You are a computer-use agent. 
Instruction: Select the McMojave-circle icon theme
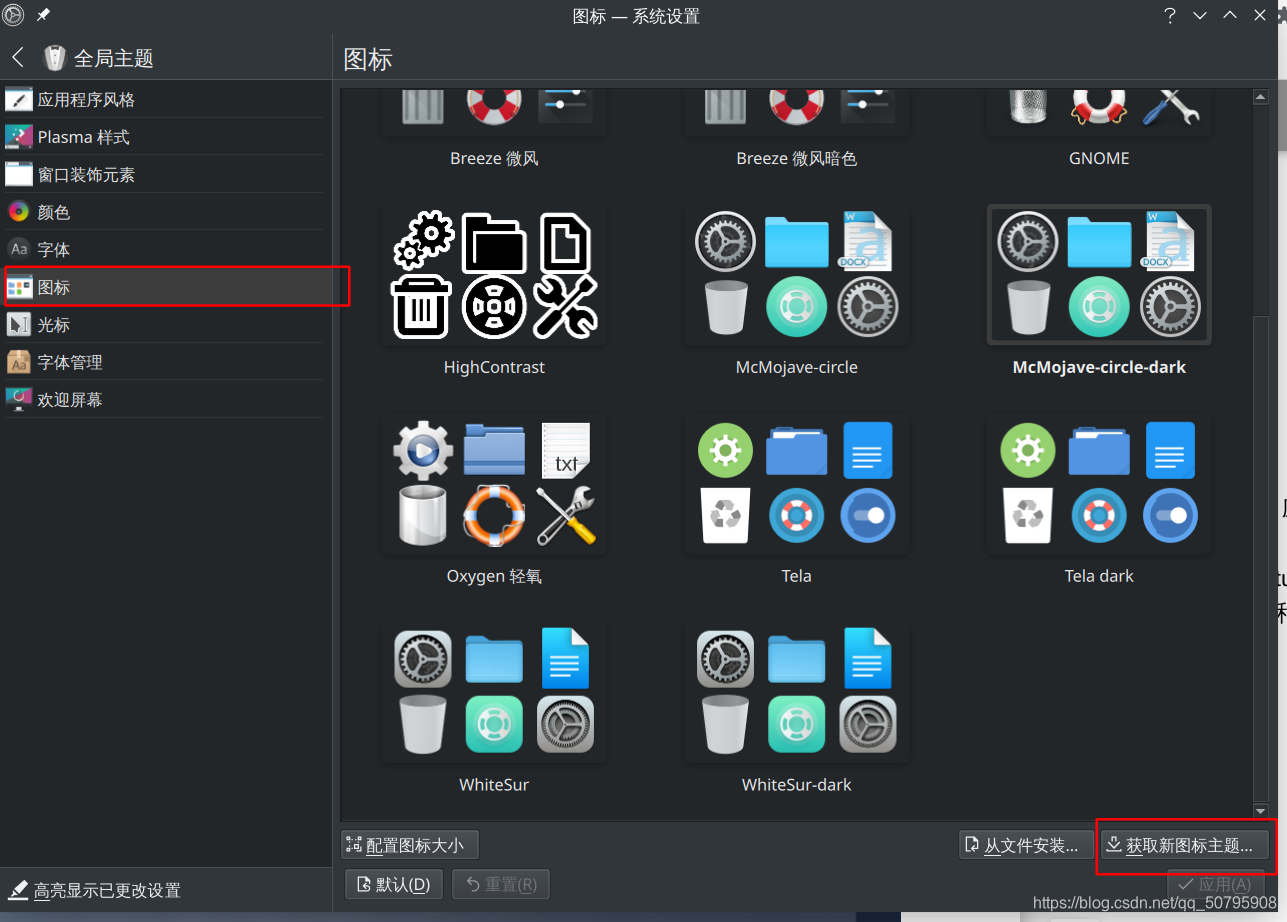click(796, 293)
